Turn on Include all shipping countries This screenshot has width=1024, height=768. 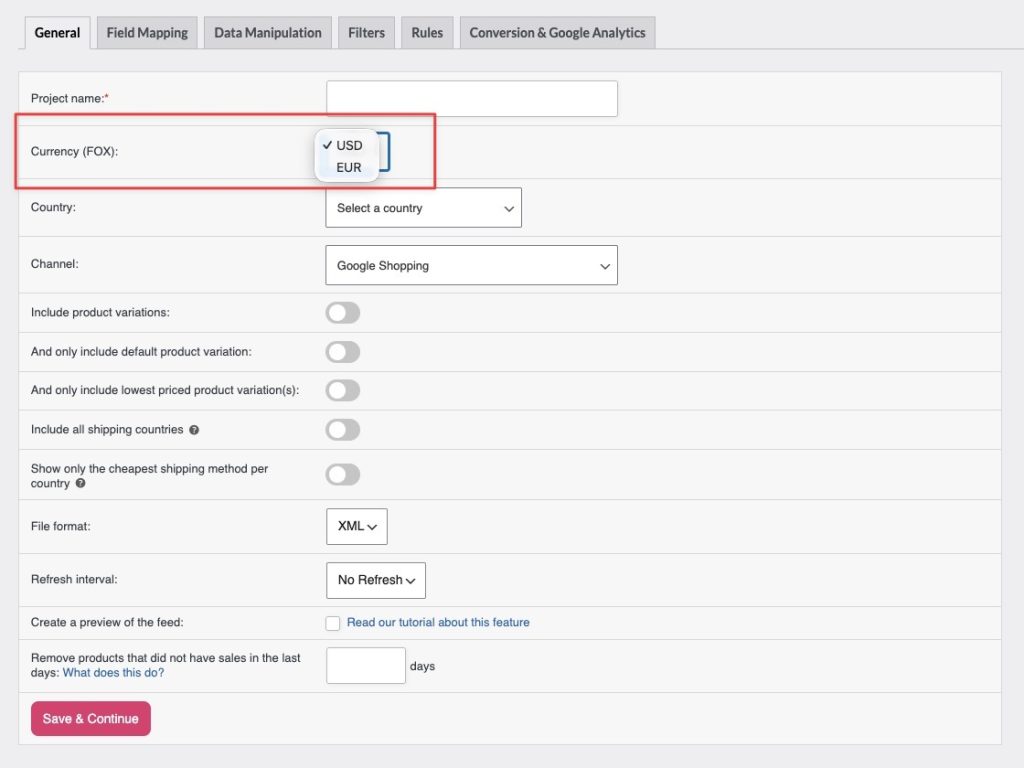point(343,430)
